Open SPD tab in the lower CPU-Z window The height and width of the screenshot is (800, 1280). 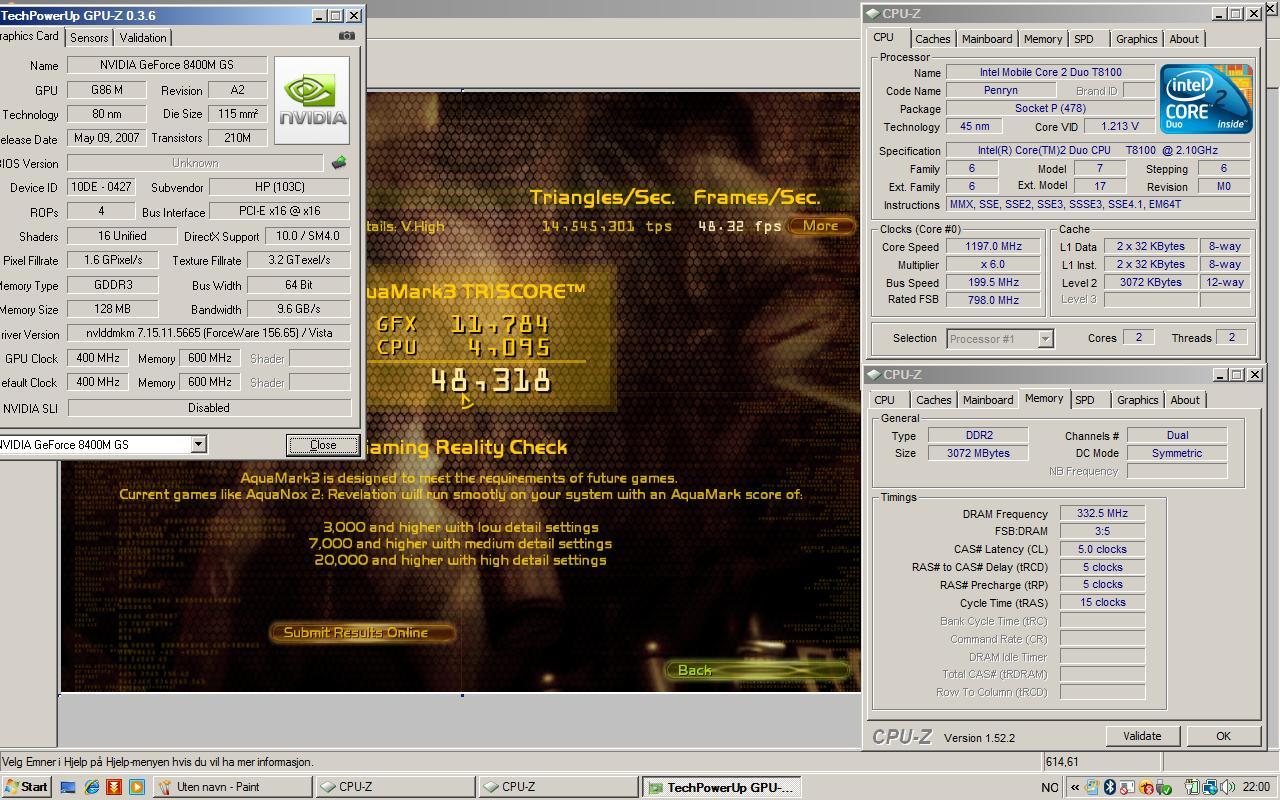pos(1085,400)
